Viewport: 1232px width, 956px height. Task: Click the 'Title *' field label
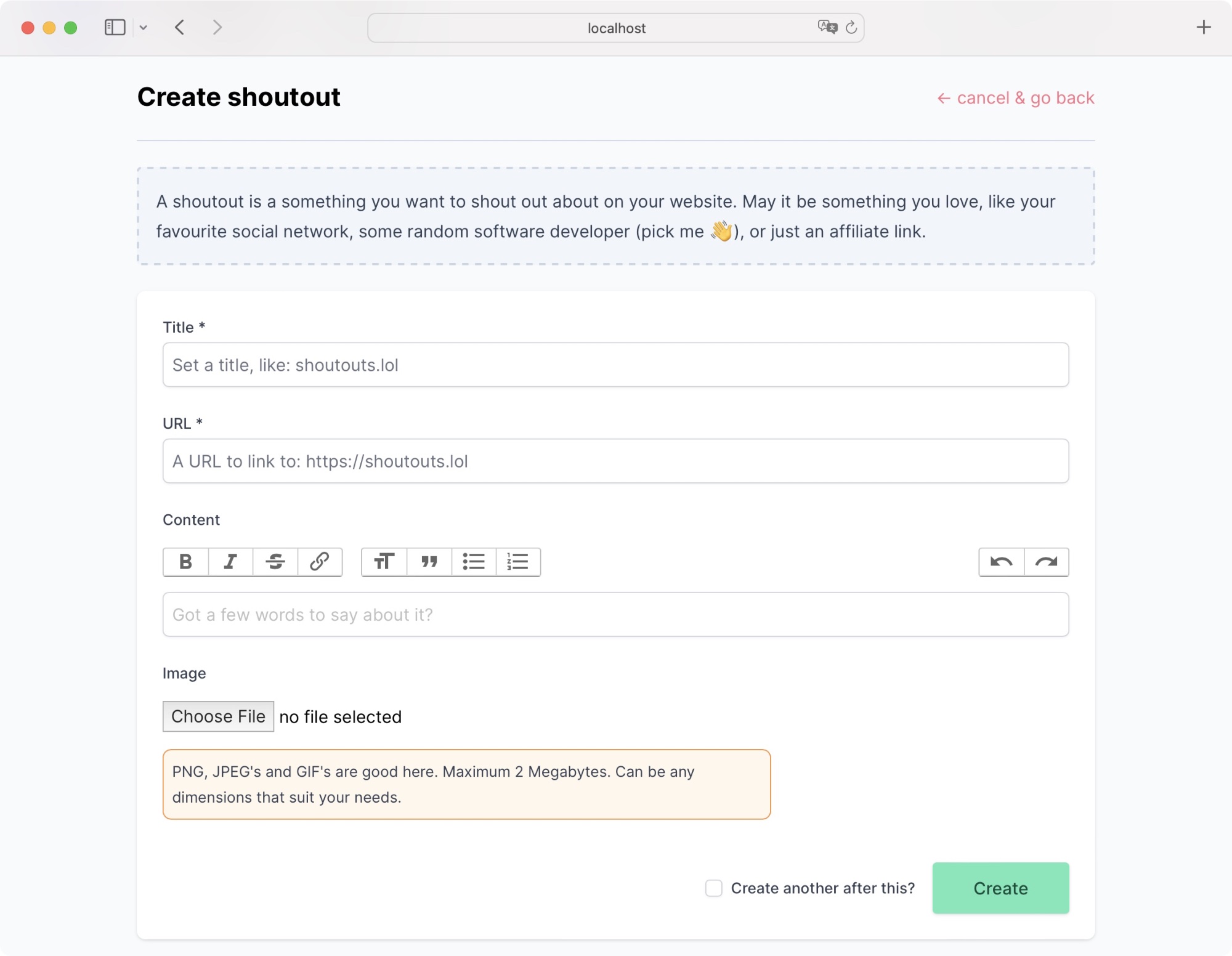coord(184,327)
